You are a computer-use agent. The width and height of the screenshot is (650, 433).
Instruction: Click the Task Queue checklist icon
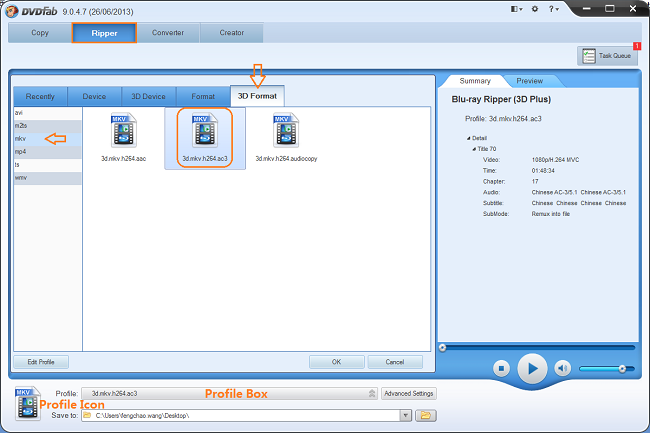[589, 56]
